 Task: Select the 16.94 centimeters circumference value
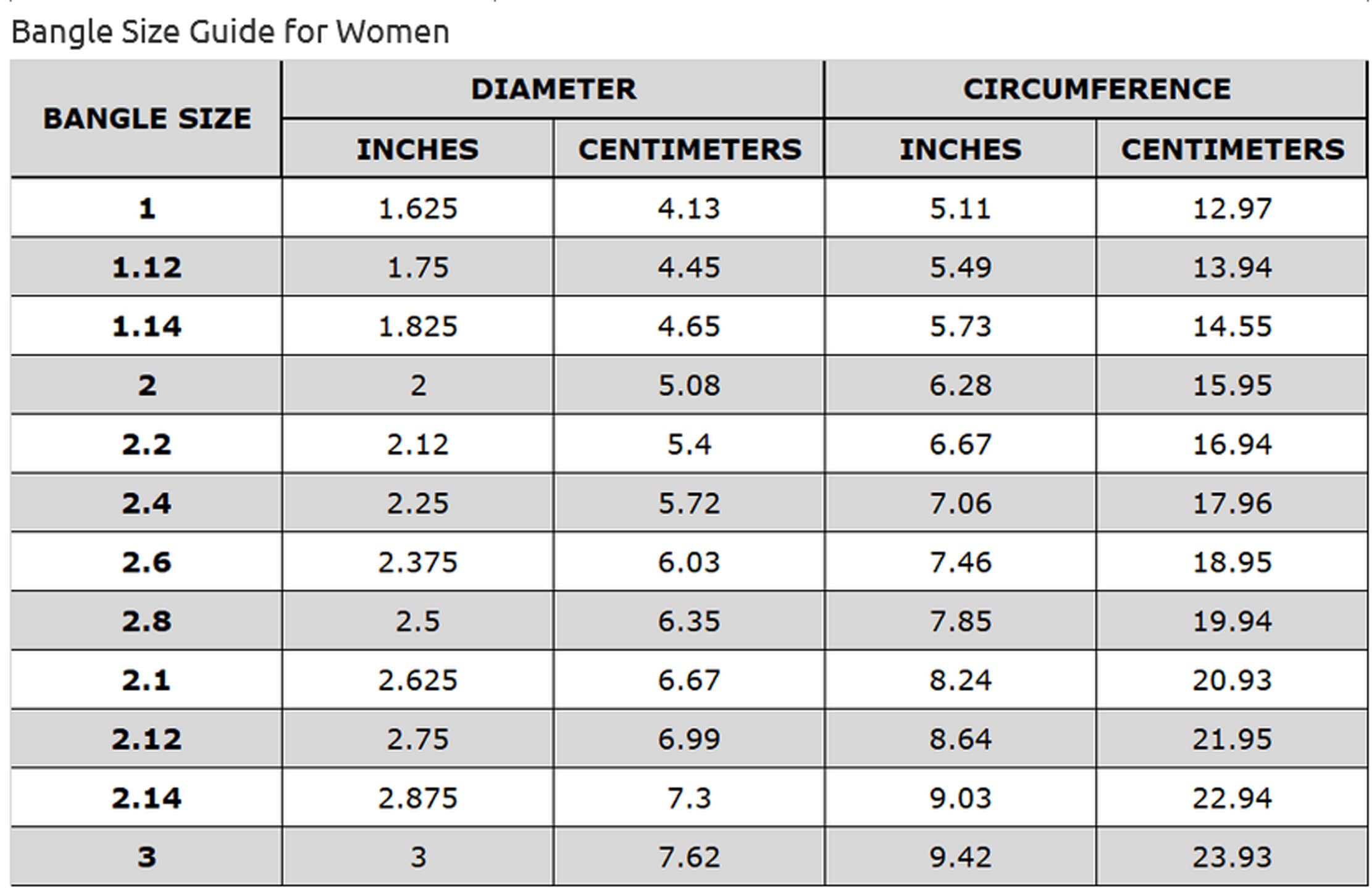pos(1232,444)
